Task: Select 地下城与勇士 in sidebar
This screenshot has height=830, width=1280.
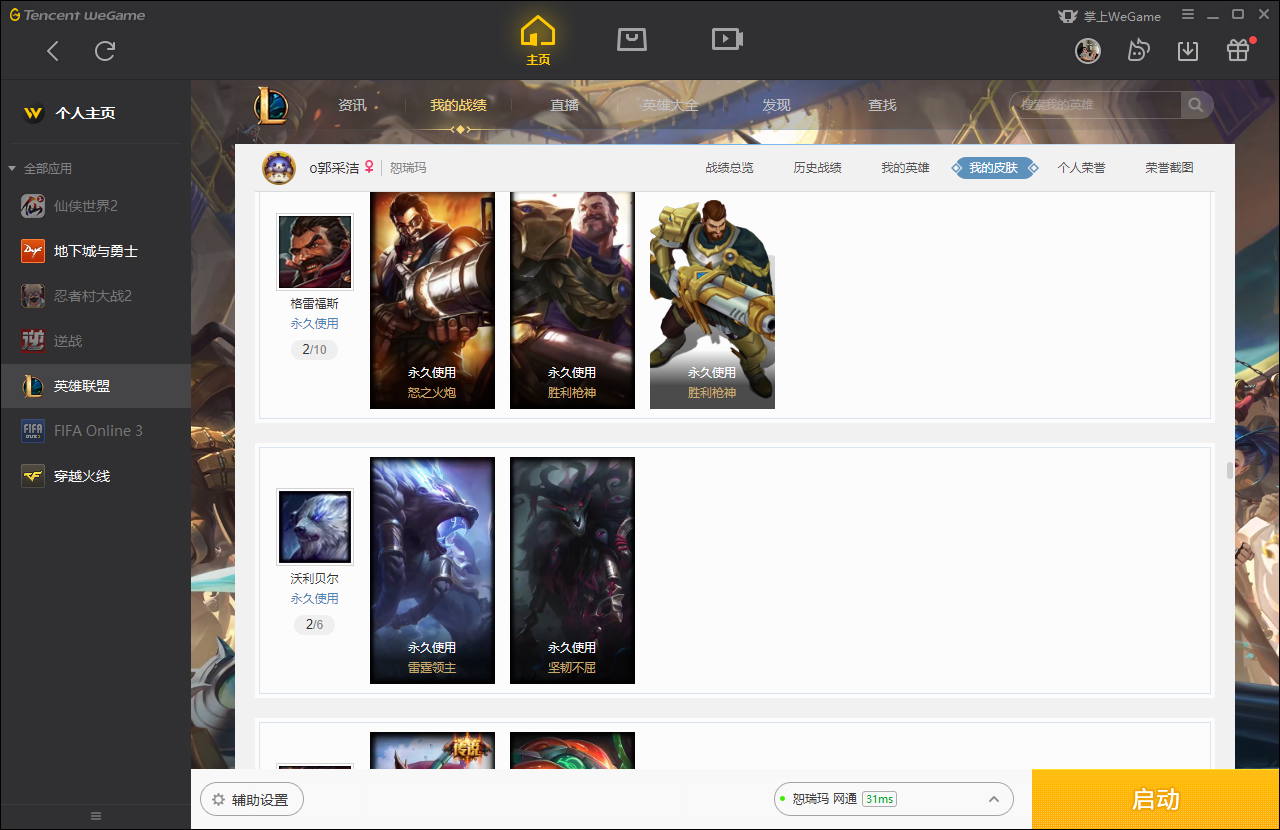Action: click(95, 251)
